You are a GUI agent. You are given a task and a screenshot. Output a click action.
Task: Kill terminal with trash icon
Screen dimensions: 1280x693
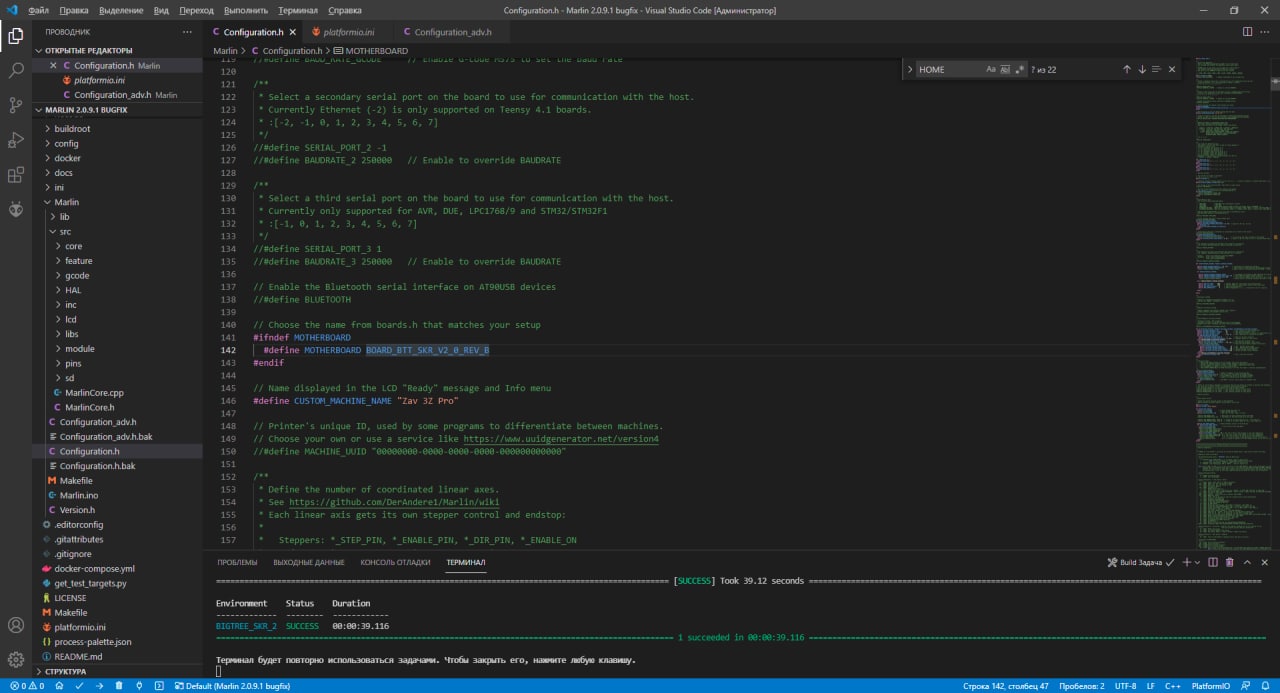point(1229,562)
